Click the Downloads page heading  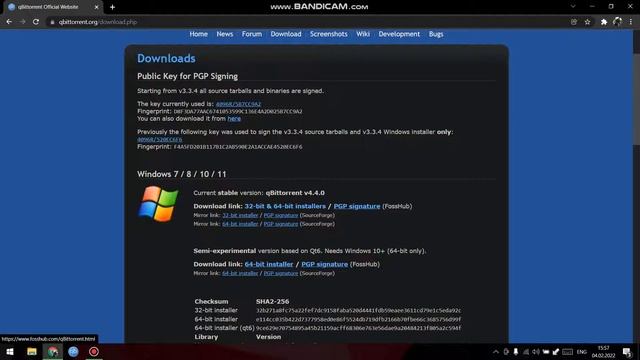(x=166, y=58)
